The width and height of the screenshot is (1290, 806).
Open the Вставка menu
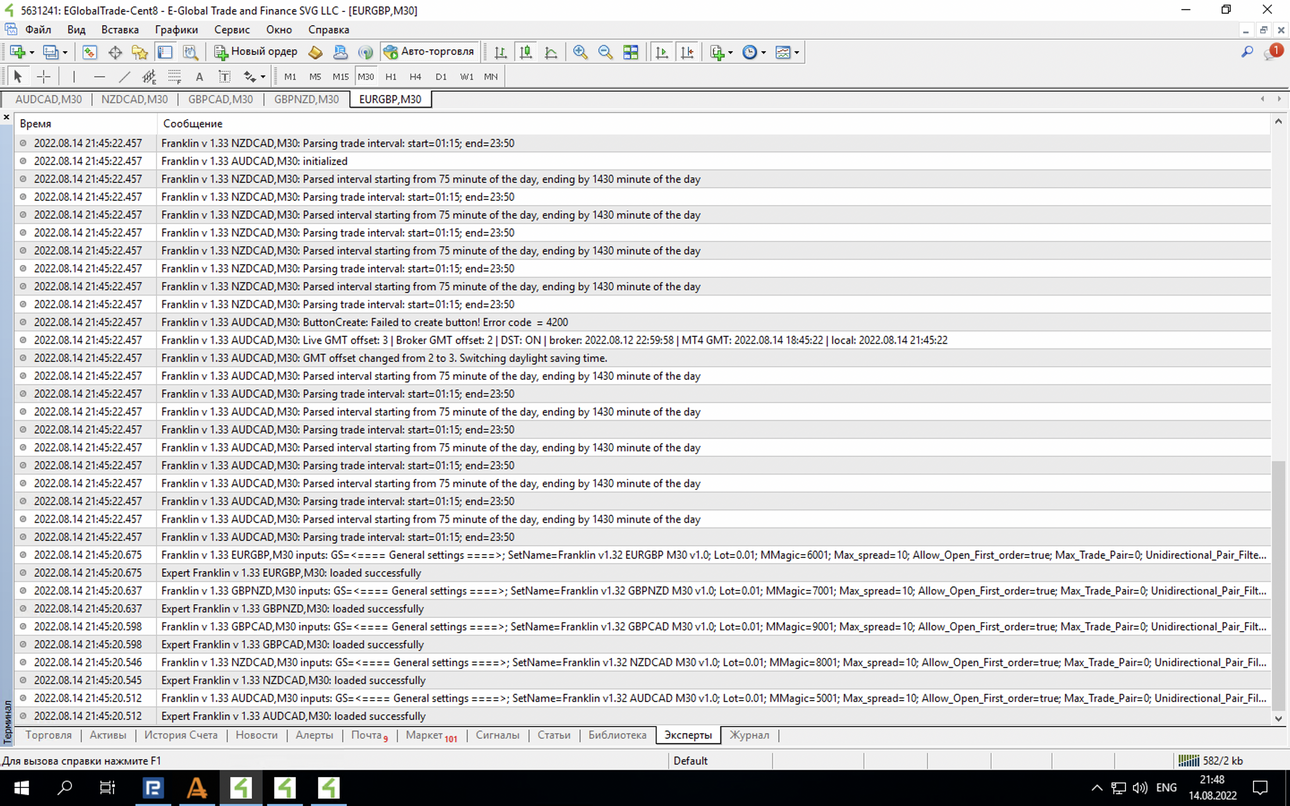point(120,30)
